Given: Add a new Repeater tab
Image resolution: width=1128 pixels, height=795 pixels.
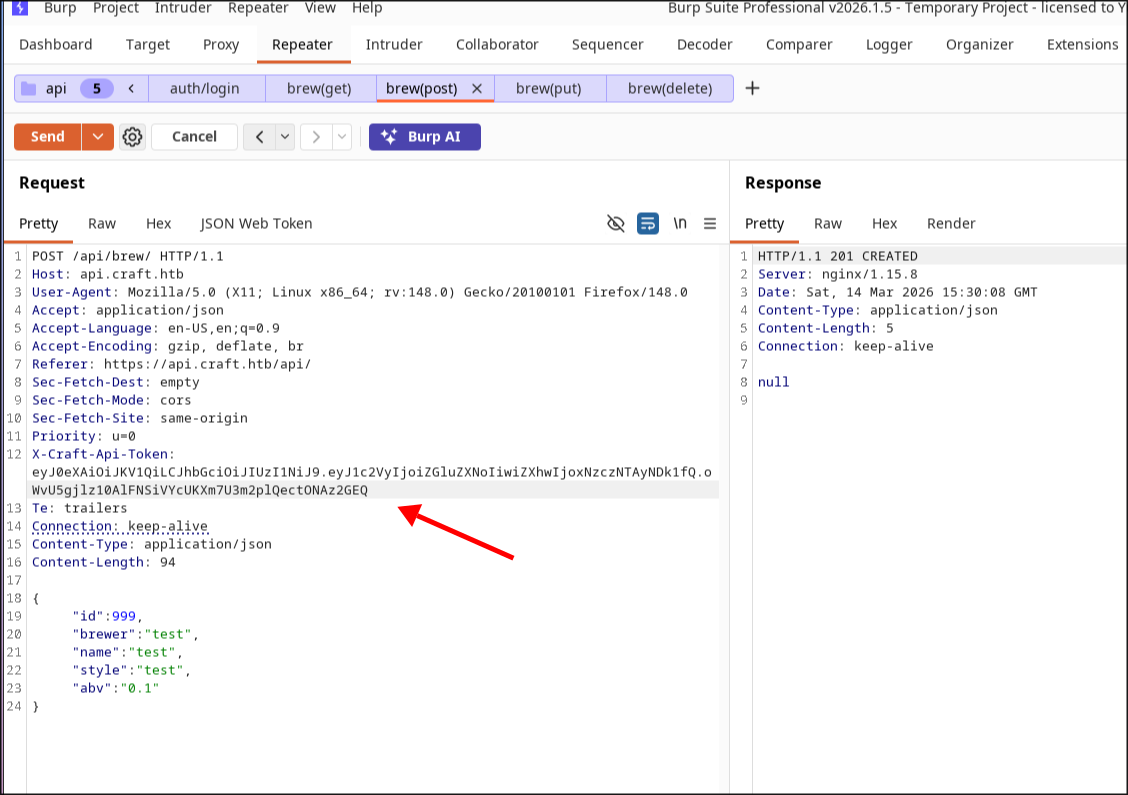Looking at the screenshot, I should pos(752,88).
